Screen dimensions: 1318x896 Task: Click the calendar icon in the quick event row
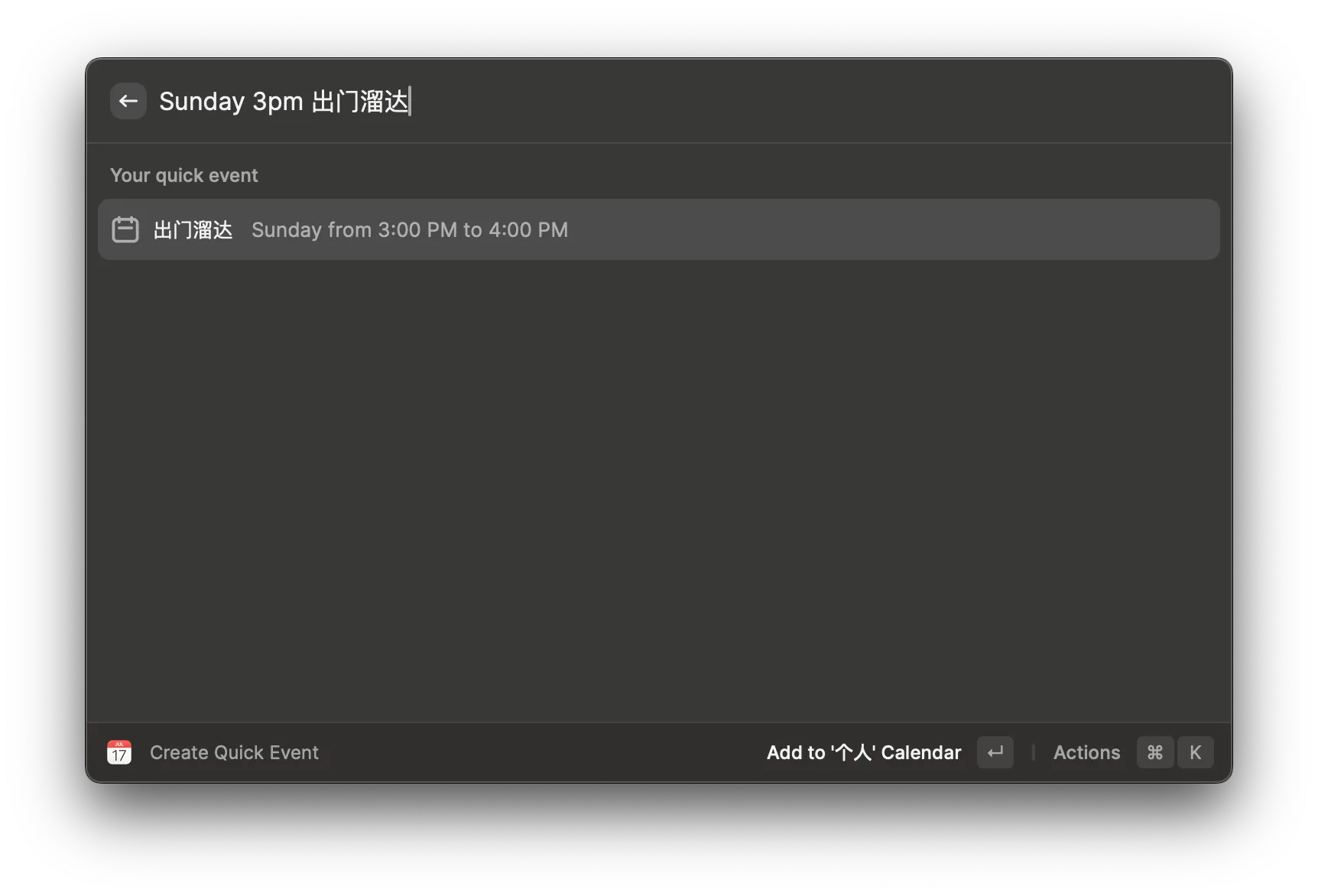pyautogui.click(x=125, y=229)
